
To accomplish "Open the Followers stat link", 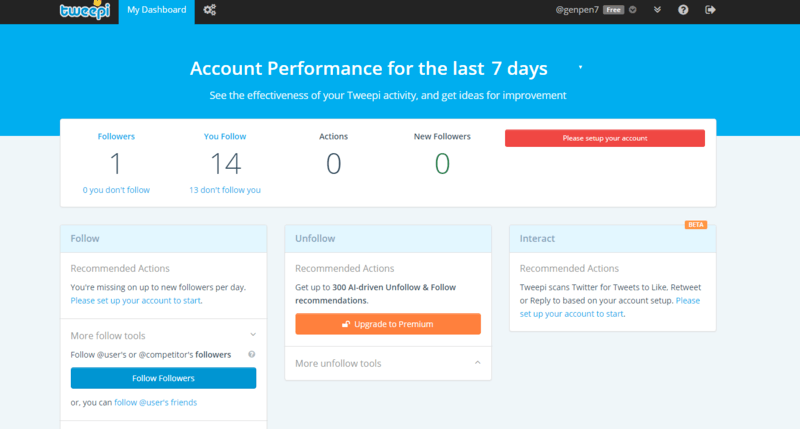I will [x=116, y=136].
